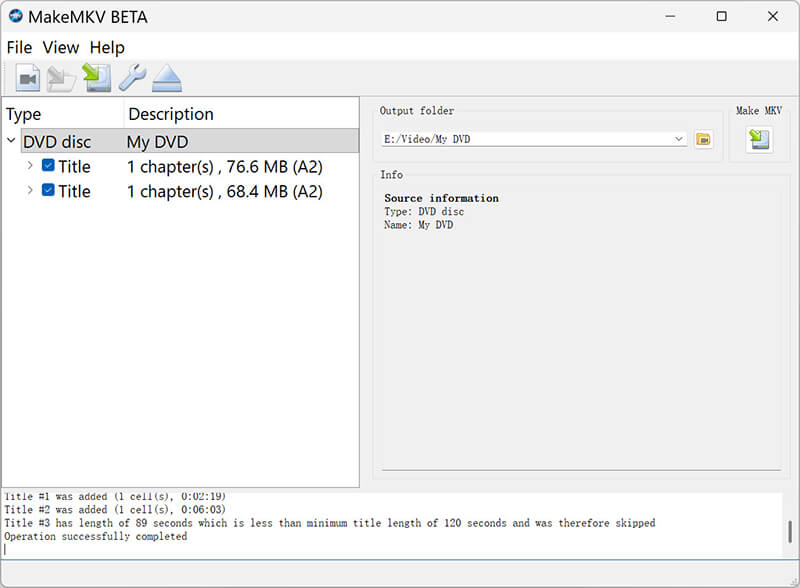Open the File menu
800x588 pixels.
coord(18,47)
